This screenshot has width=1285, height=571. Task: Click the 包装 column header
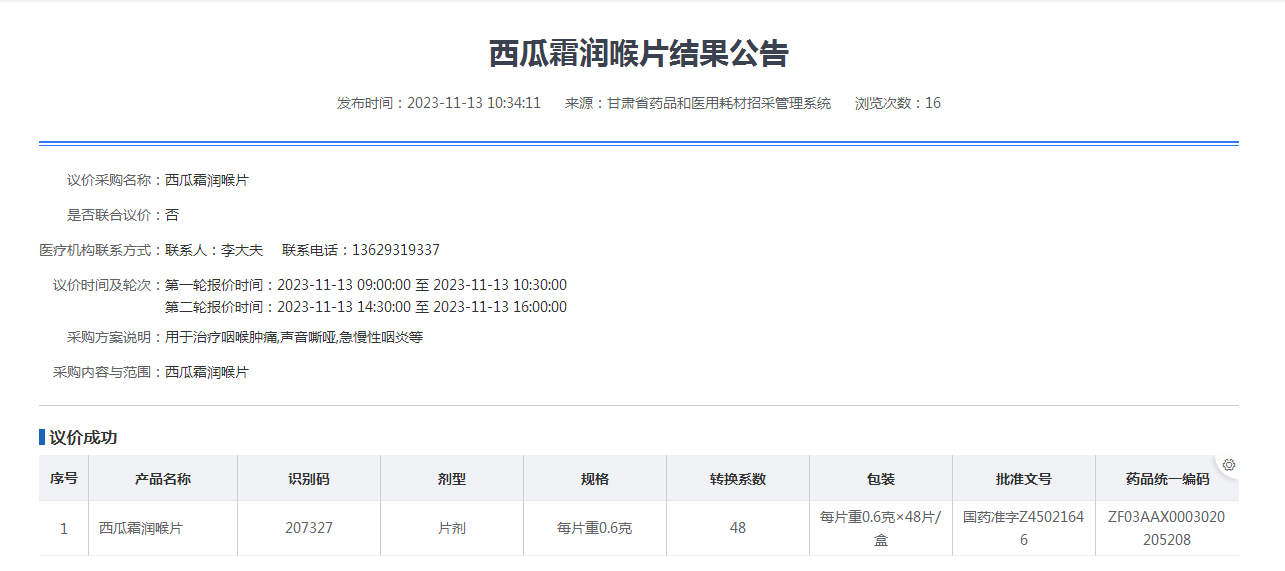coord(881,479)
